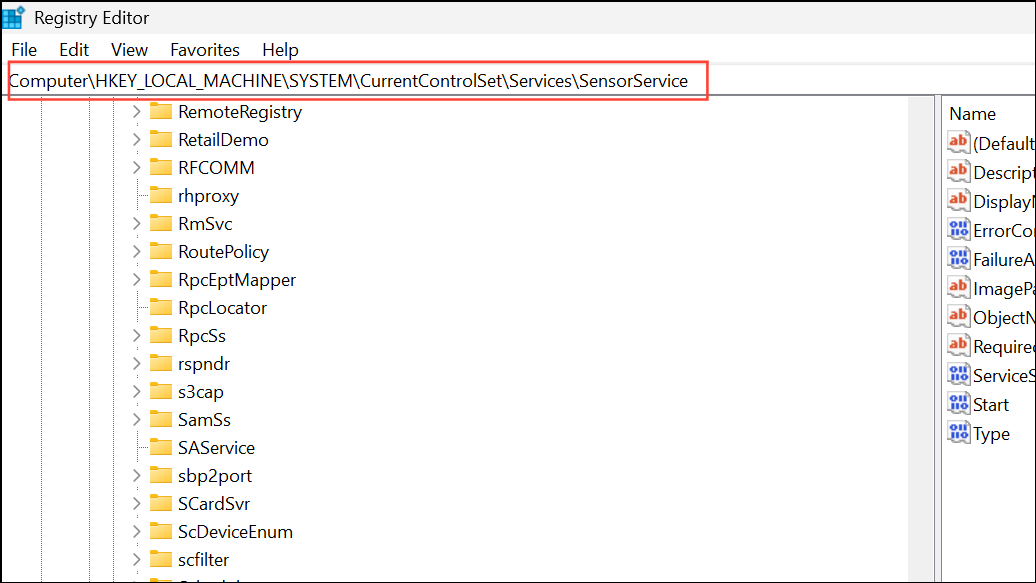The height and width of the screenshot is (583, 1036).
Task: Open the Favorites menu
Action: pyautogui.click(x=204, y=49)
